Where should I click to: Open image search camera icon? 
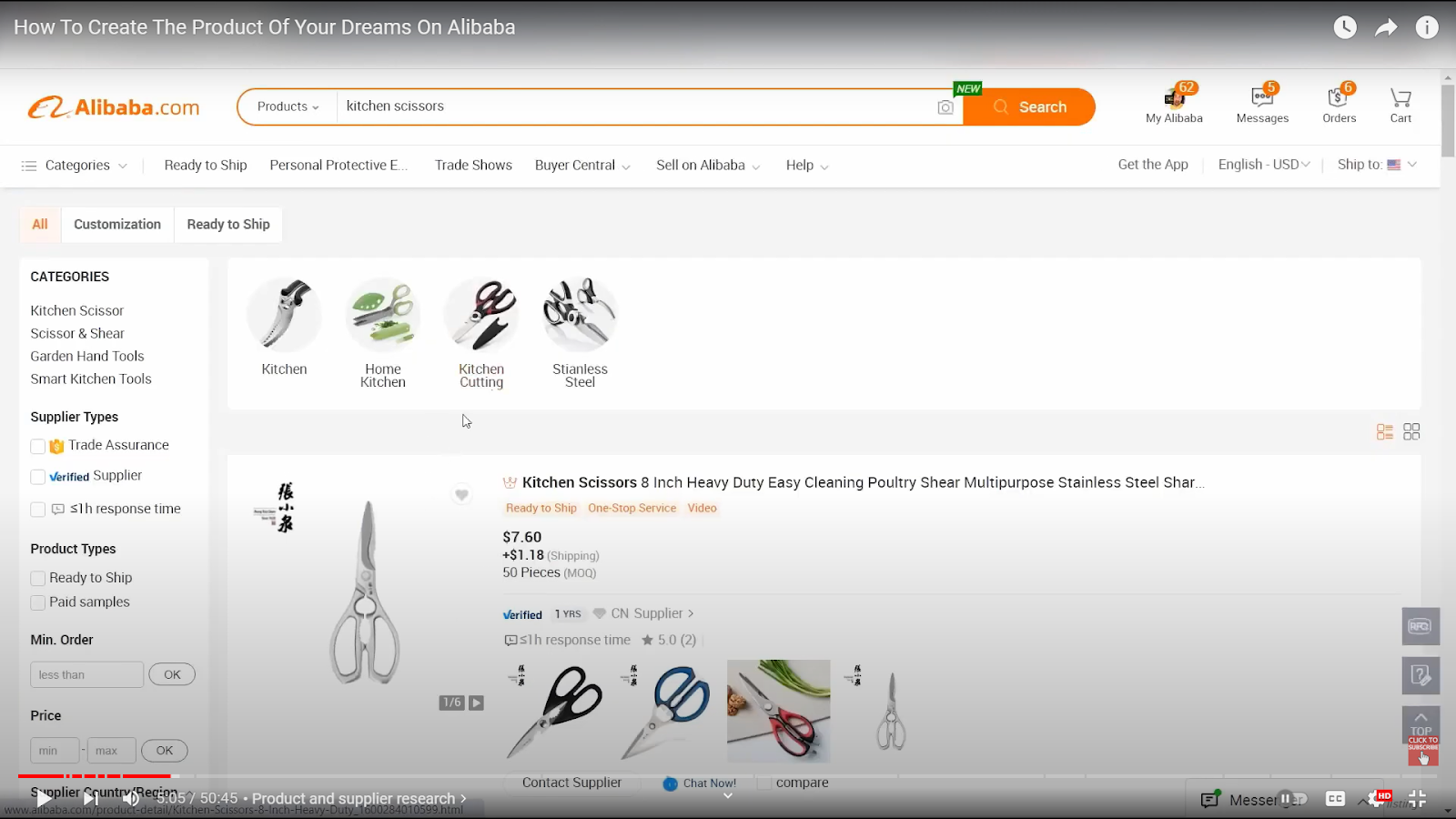945,107
